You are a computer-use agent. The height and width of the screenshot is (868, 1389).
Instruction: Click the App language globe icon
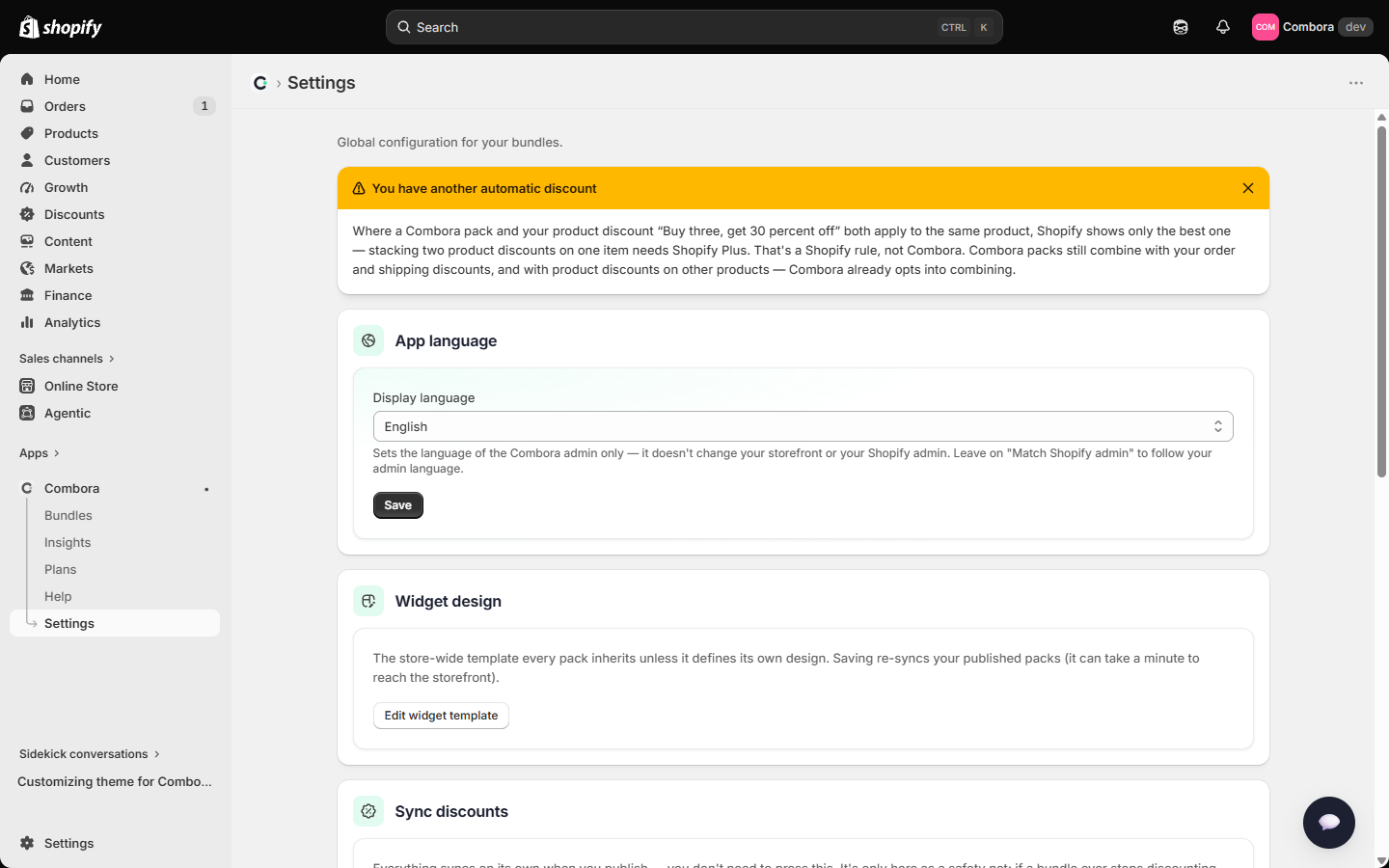click(368, 340)
